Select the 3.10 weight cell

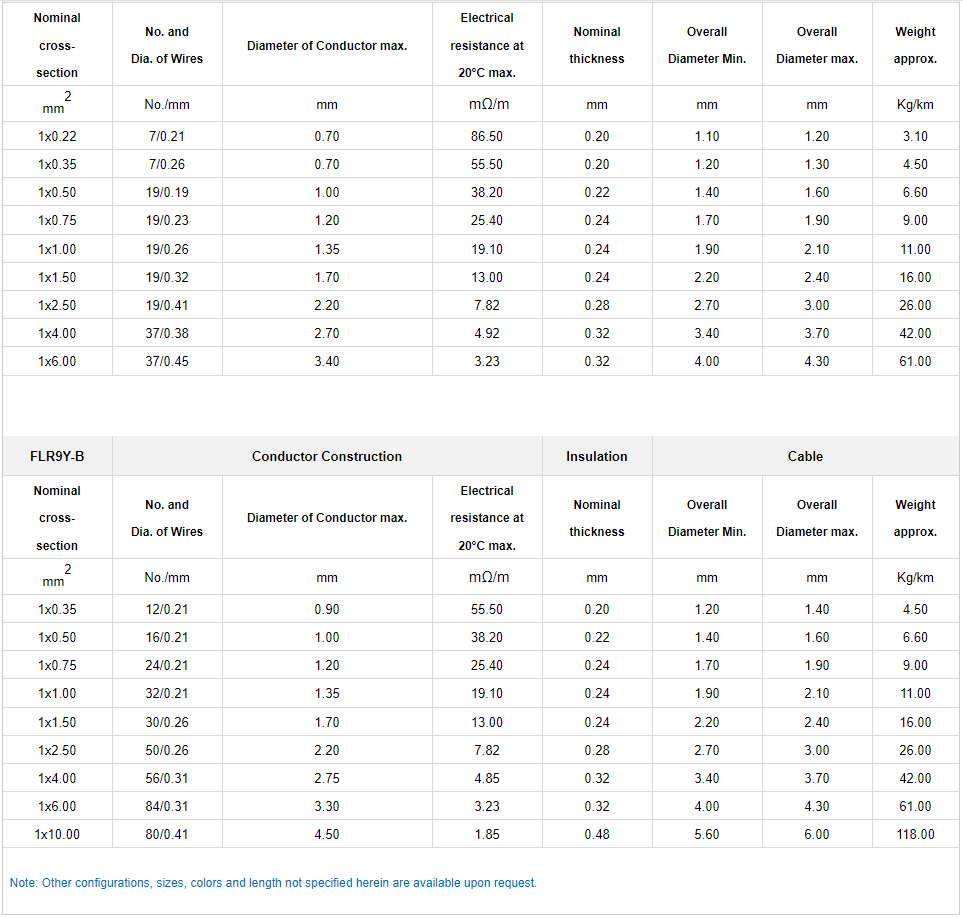915,136
